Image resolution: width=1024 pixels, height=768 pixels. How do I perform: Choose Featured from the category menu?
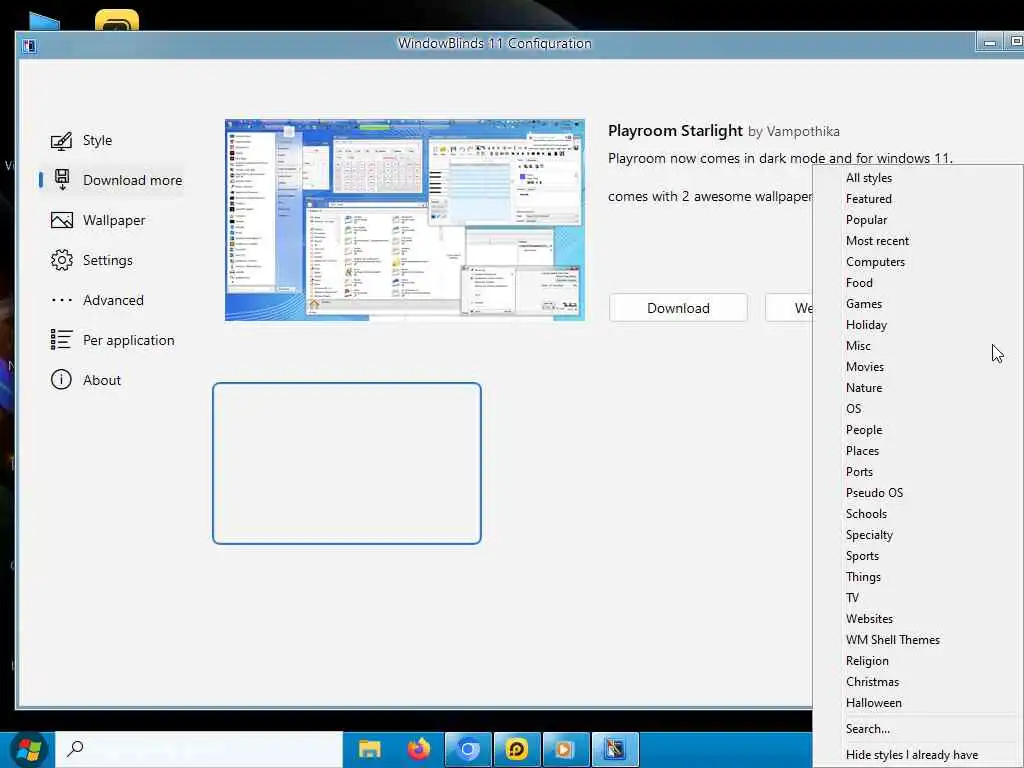coord(869,199)
